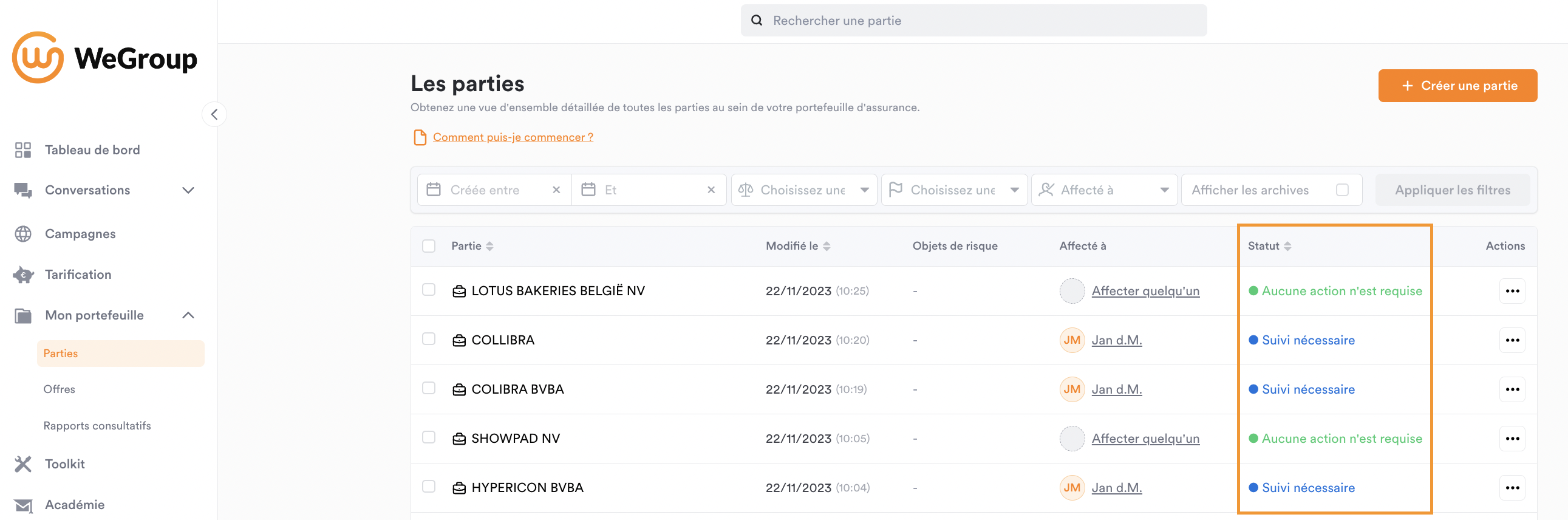The width and height of the screenshot is (1568, 520).
Task: Open actions menu for COLLIBRA row
Action: point(1512,340)
